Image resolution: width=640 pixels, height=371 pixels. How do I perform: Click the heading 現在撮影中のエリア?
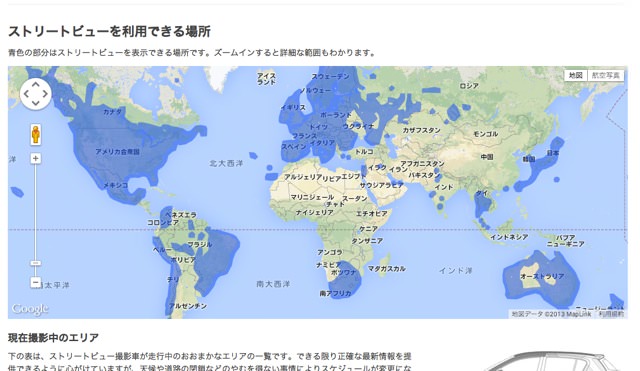53,338
